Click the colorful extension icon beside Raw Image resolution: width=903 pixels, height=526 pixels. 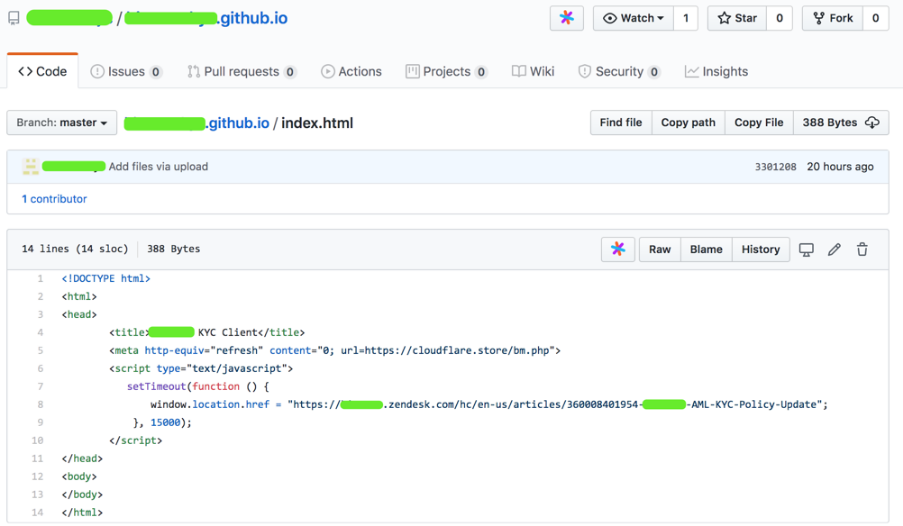(618, 249)
